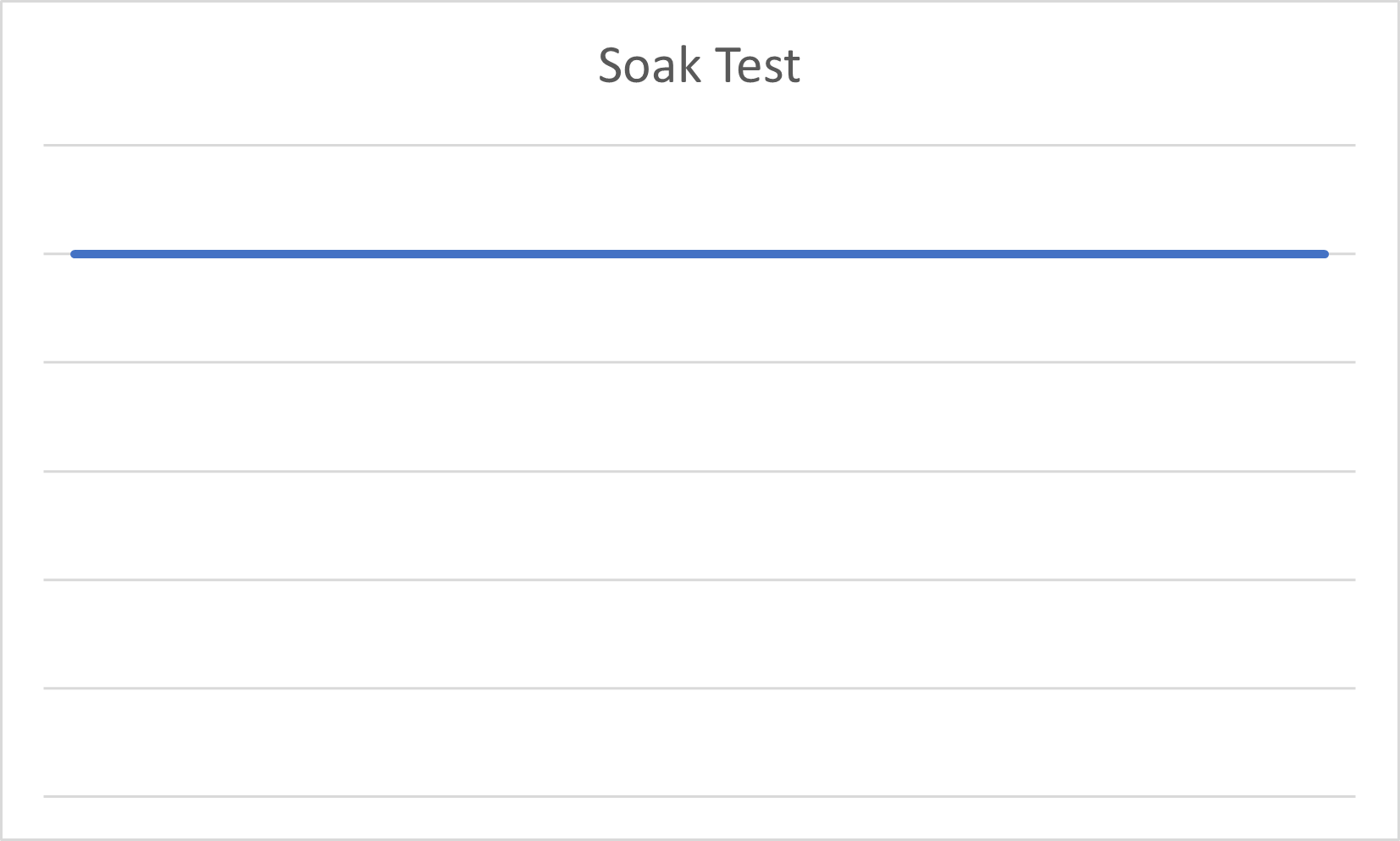Select the fifth gridline from the top

pyautogui.click(x=700, y=579)
